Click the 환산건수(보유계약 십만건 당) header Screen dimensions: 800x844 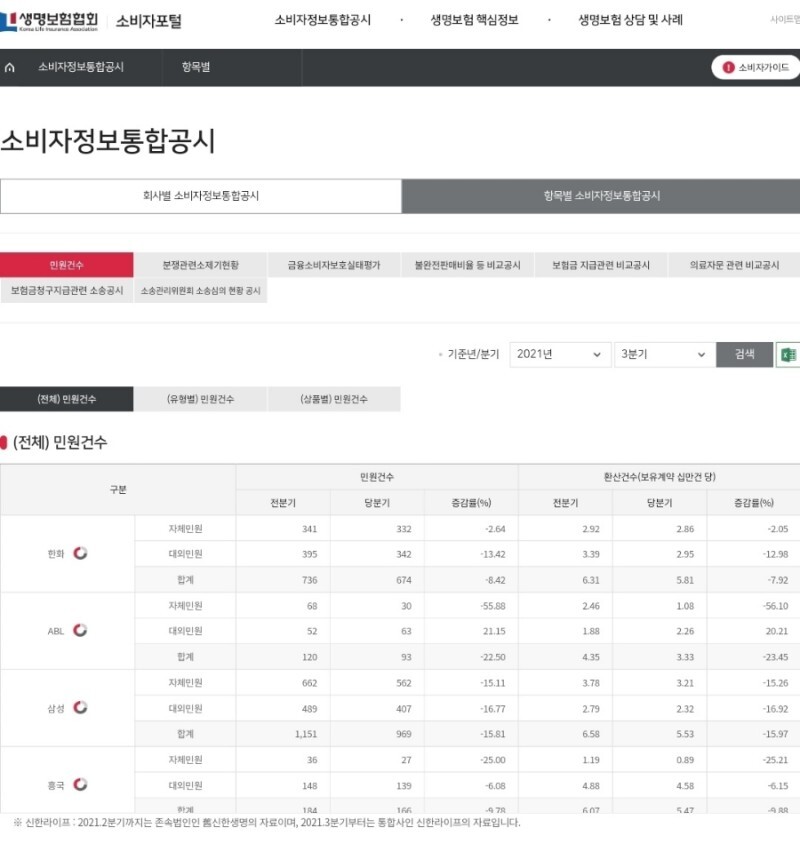(659, 477)
